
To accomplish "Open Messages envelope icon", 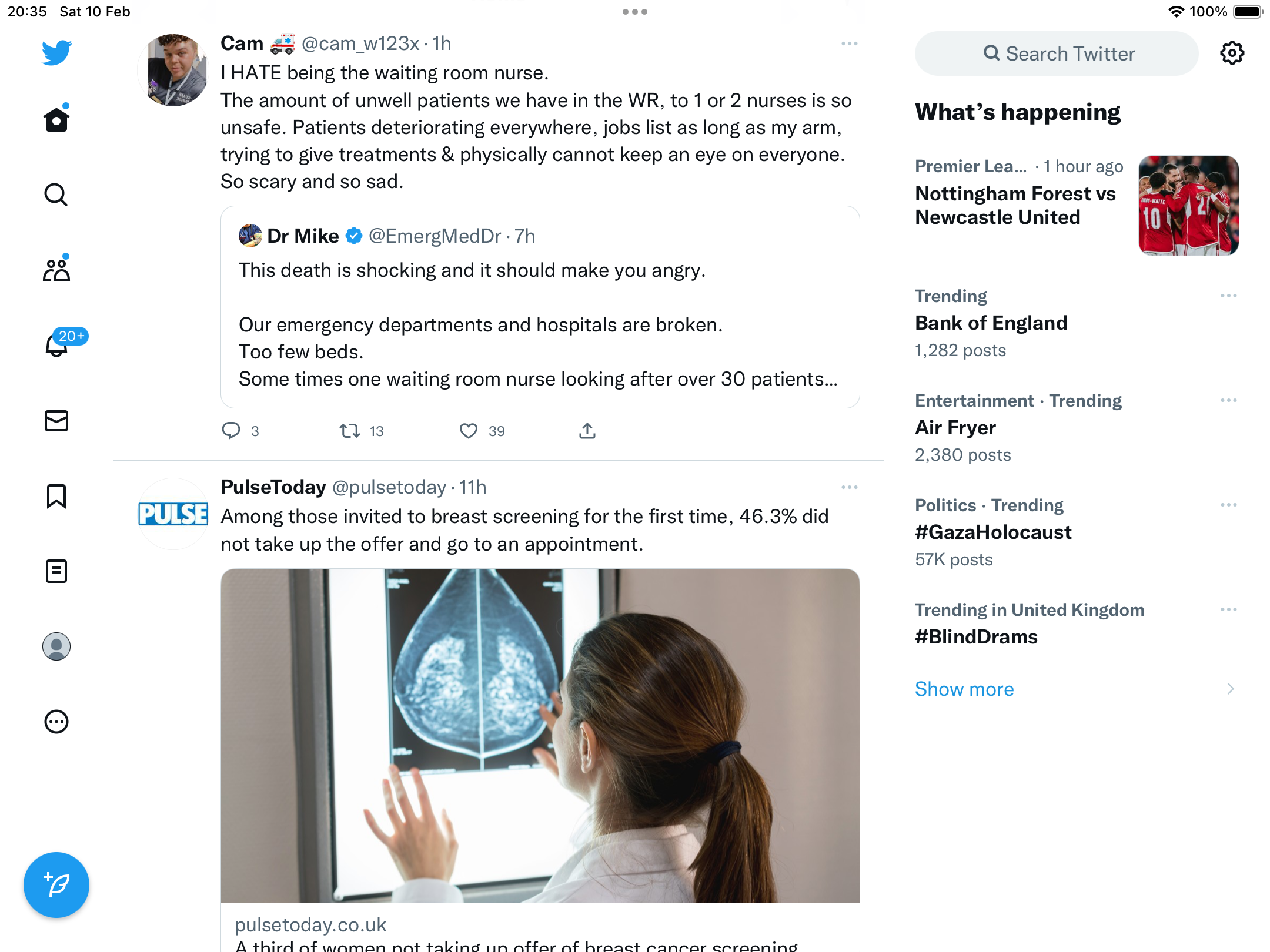I will click(x=56, y=421).
